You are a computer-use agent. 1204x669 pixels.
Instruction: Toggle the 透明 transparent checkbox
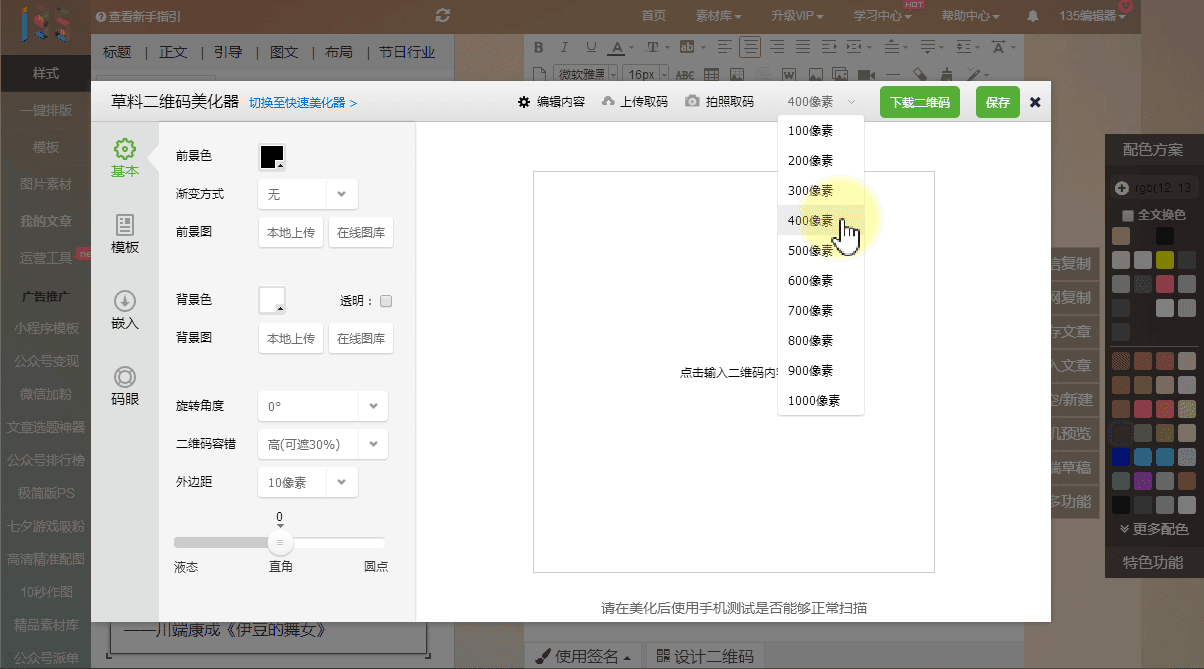point(386,301)
